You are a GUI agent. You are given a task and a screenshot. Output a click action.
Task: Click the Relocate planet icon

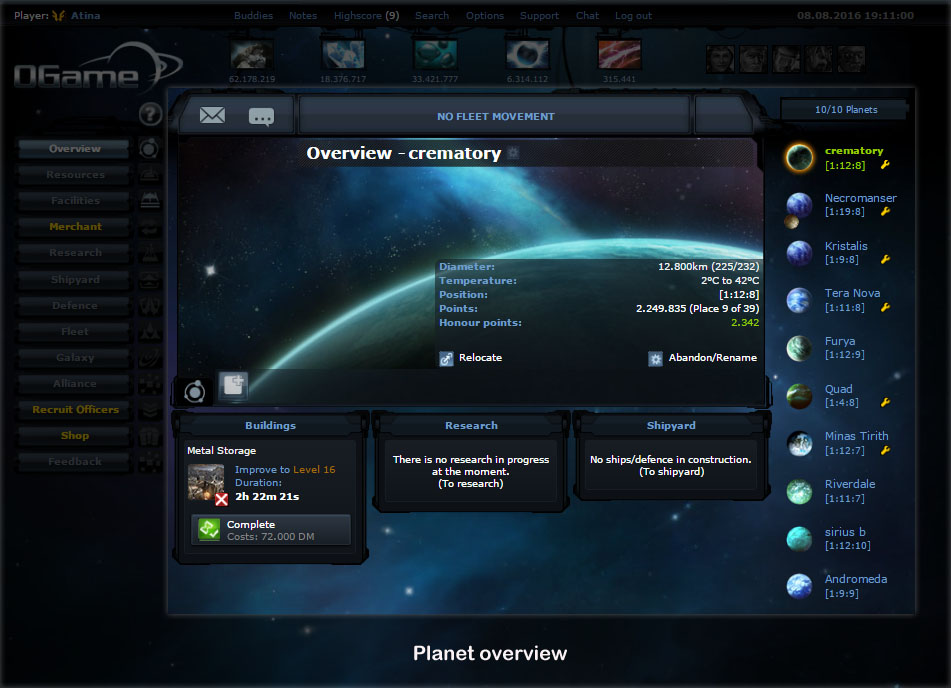click(x=446, y=359)
